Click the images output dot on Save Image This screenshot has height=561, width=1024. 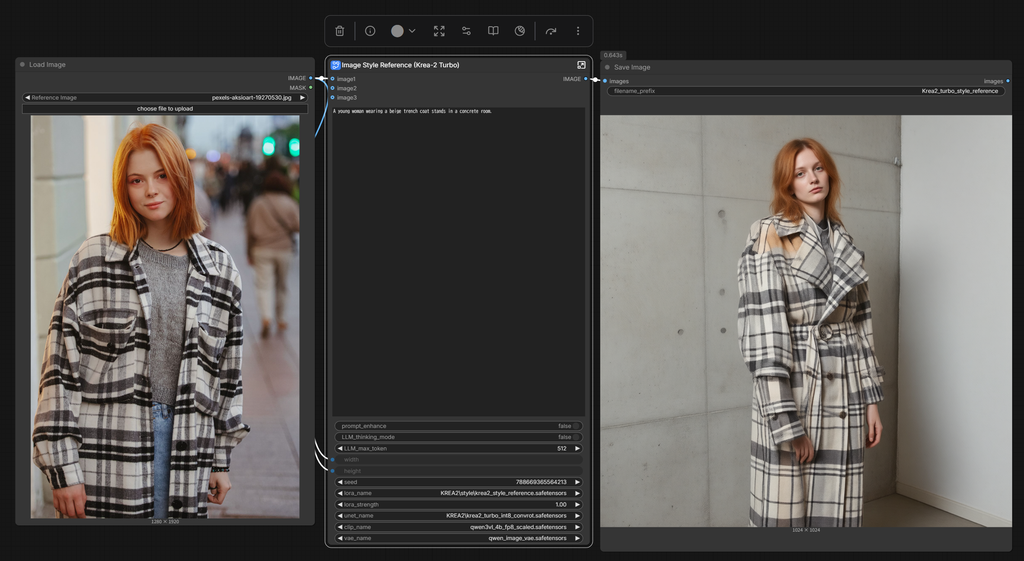[x=1008, y=81]
